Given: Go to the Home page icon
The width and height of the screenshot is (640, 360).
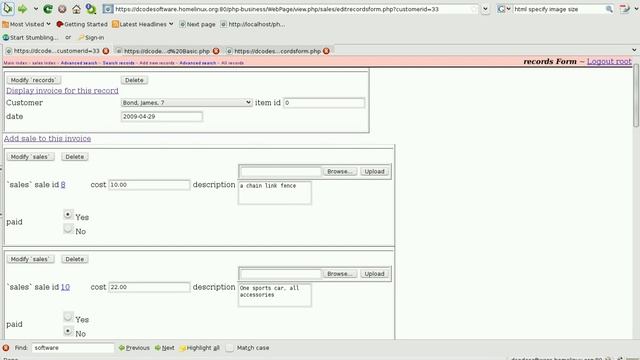Looking at the screenshot, I should click(76, 9).
